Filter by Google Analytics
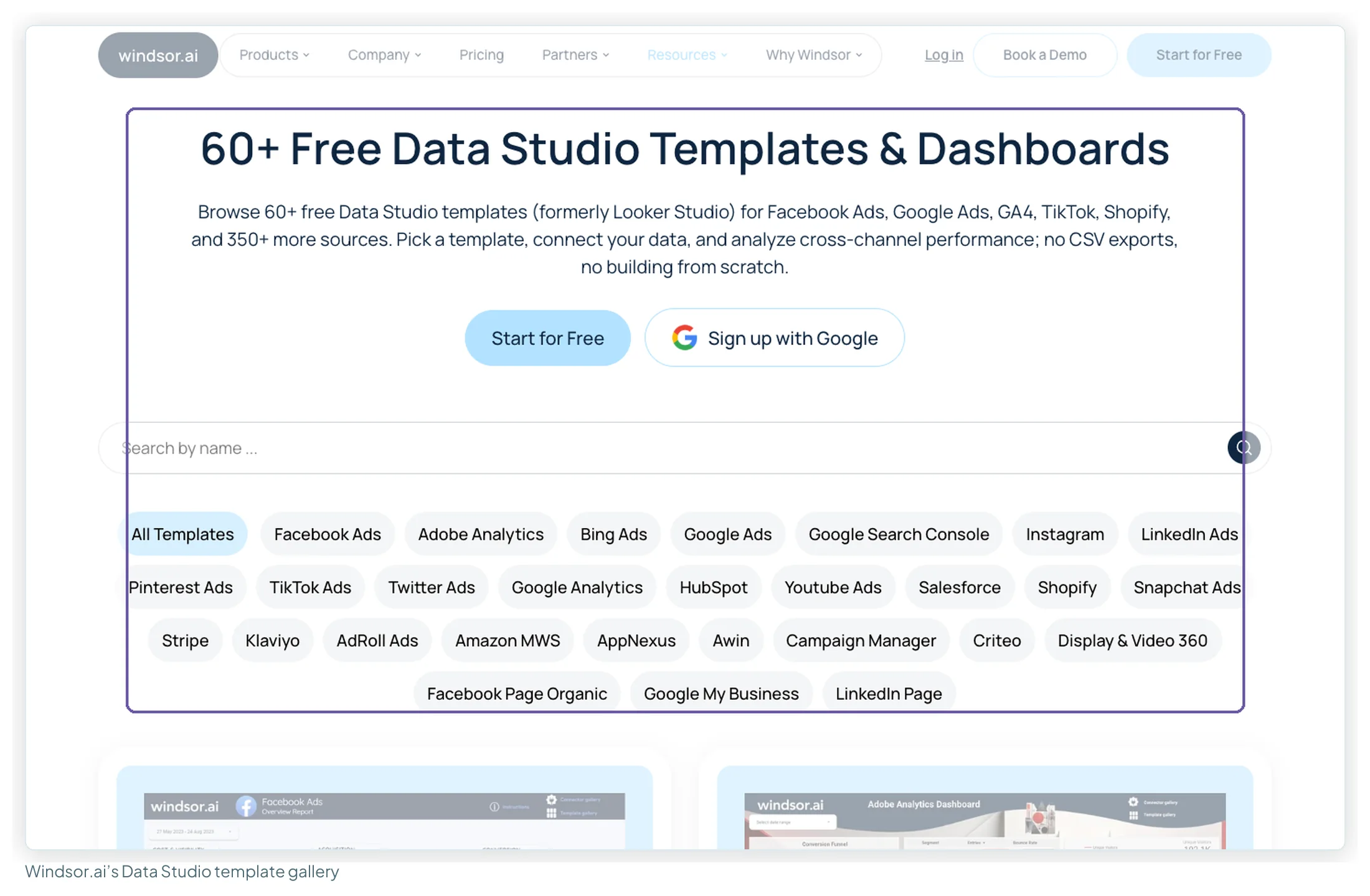The image size is (1370, 896). coord(577,587)
